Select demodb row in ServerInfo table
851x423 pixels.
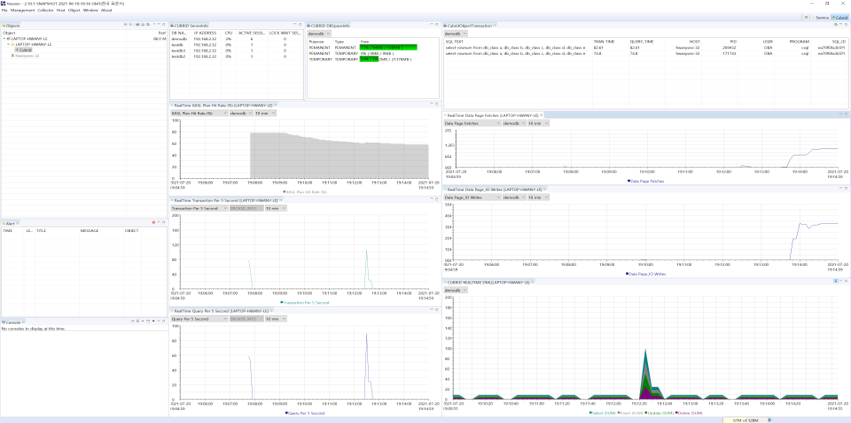click(236, 39)
